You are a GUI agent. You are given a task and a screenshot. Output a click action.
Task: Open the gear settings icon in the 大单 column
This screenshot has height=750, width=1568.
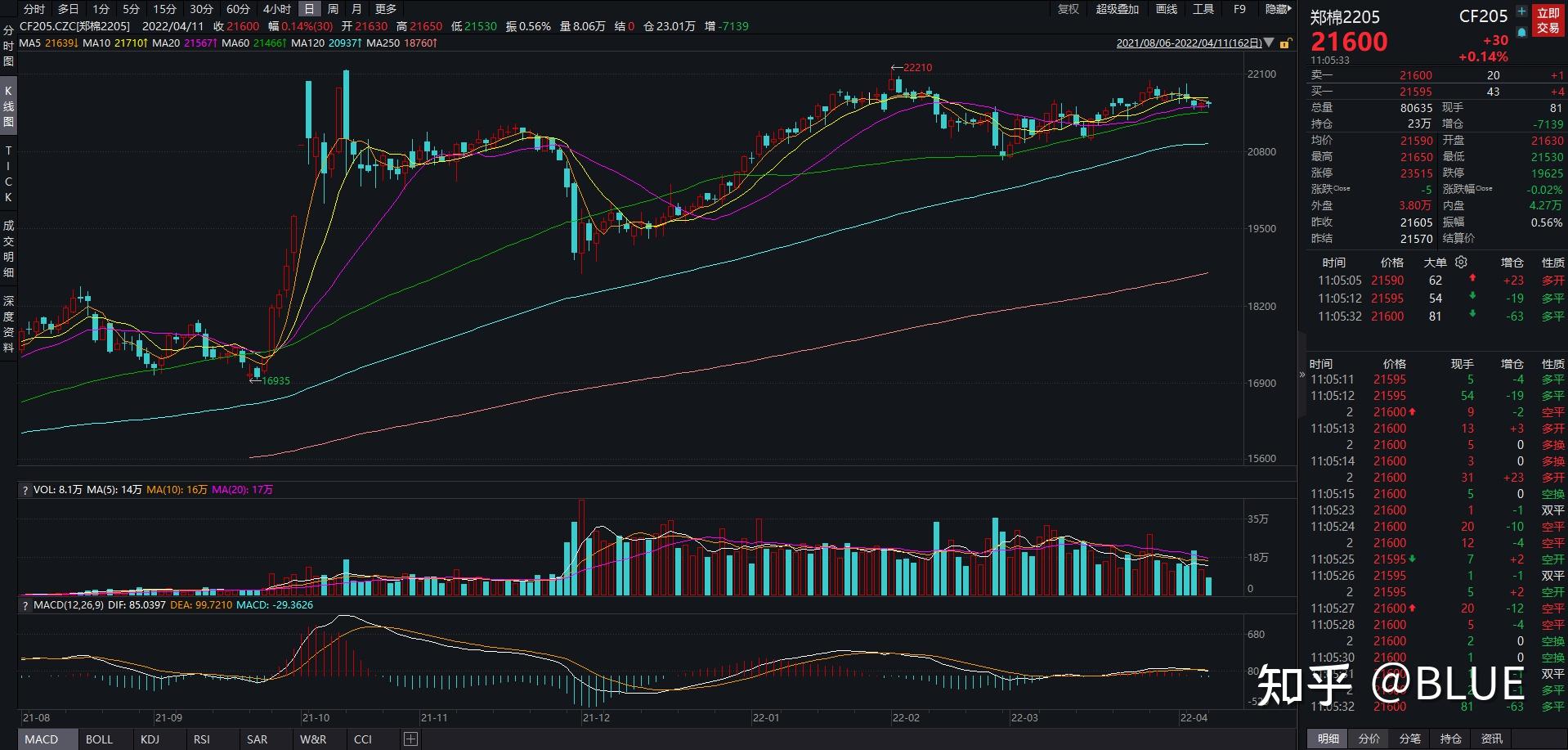click(x=1461, y=262)
